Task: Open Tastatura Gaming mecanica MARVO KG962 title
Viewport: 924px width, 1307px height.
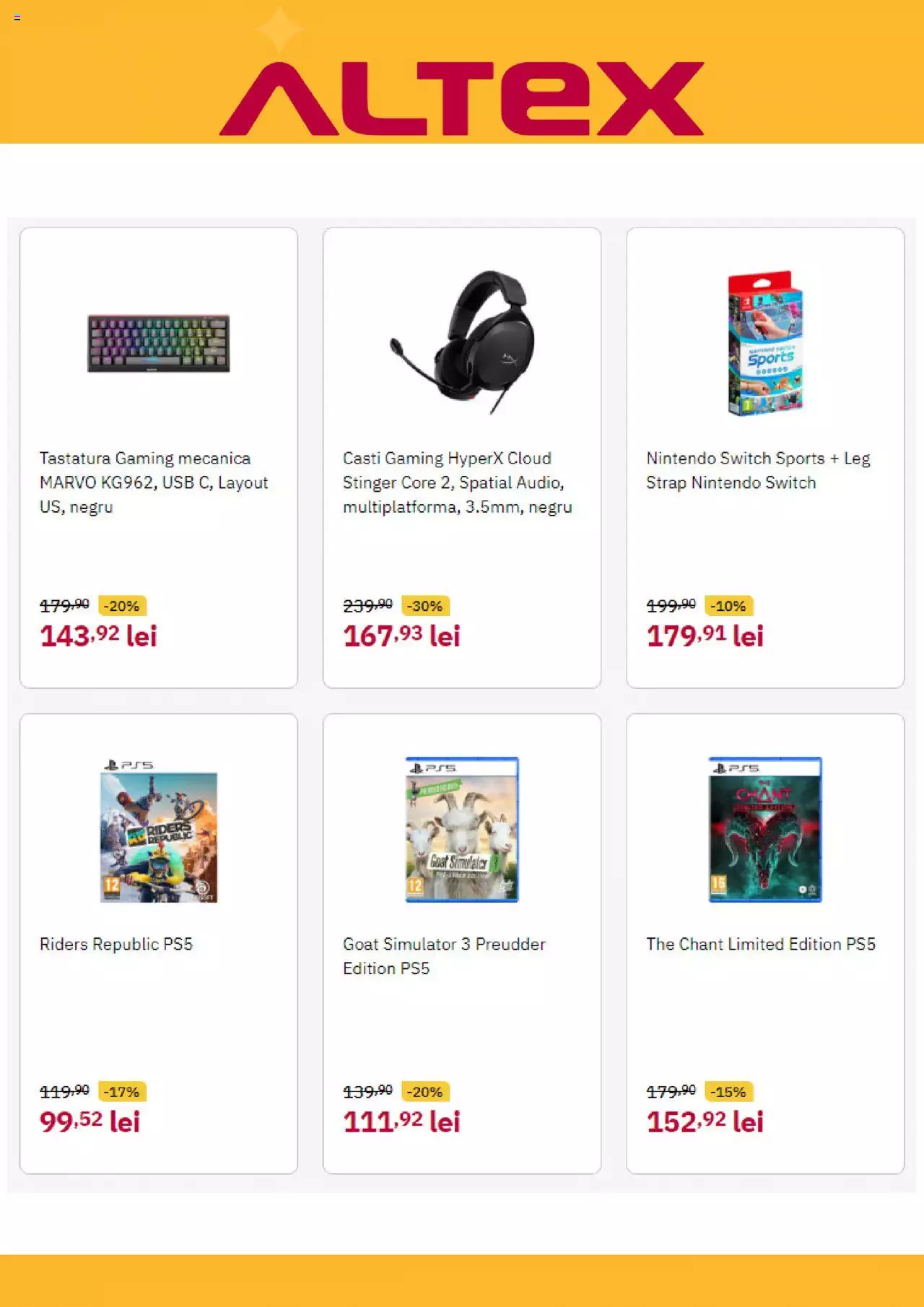Action: pos(154,482)
